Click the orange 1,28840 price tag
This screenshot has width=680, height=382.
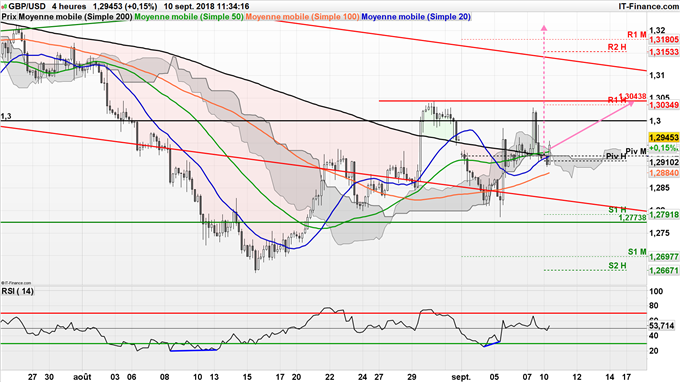pos(664,173)
